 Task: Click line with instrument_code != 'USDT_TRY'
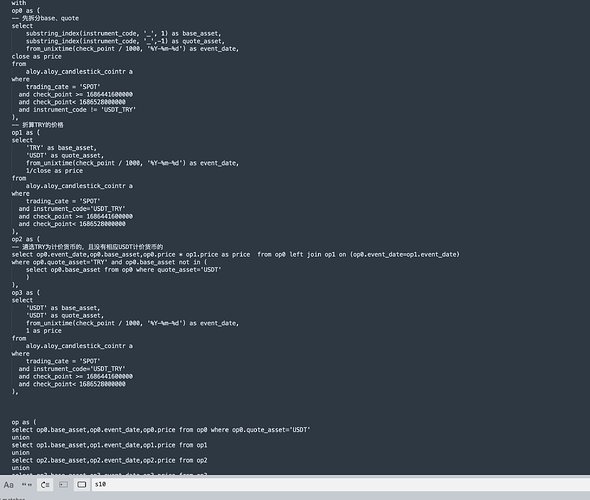coord(77,109)
